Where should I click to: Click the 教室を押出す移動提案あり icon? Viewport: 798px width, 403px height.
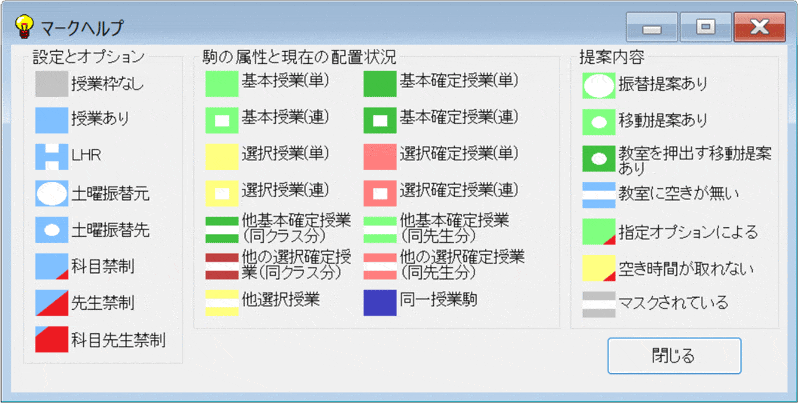[x=598, y=157]
